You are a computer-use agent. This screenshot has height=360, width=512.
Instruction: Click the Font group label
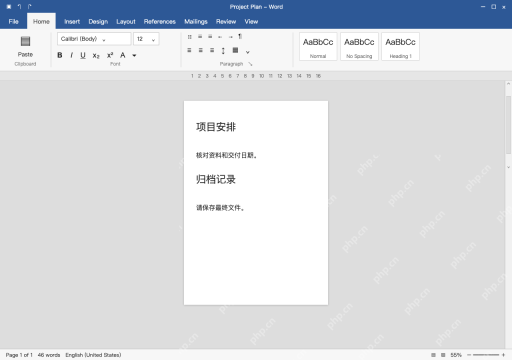click(115, 64)
